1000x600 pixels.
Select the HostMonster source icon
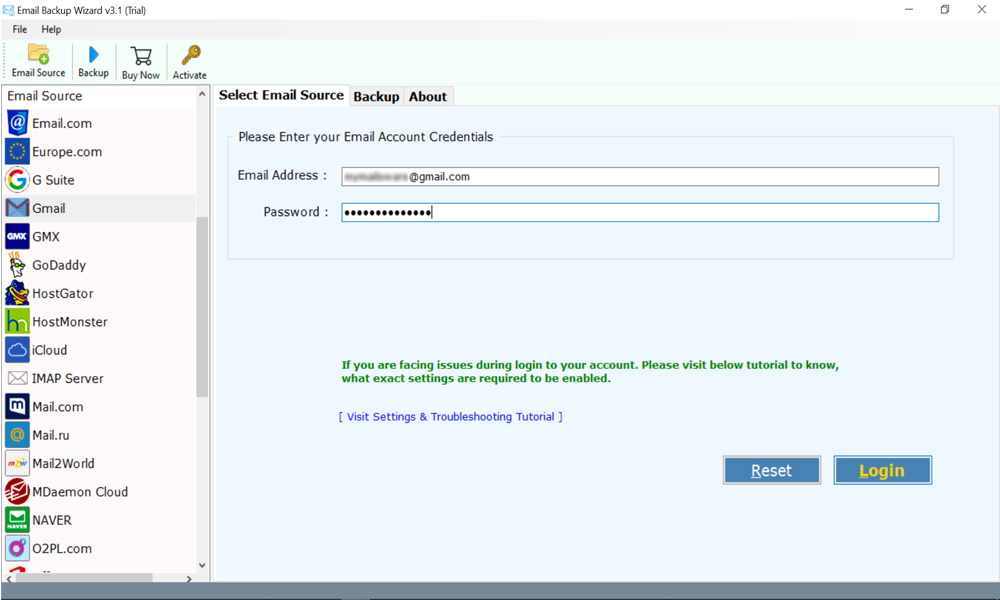point(17,321)
